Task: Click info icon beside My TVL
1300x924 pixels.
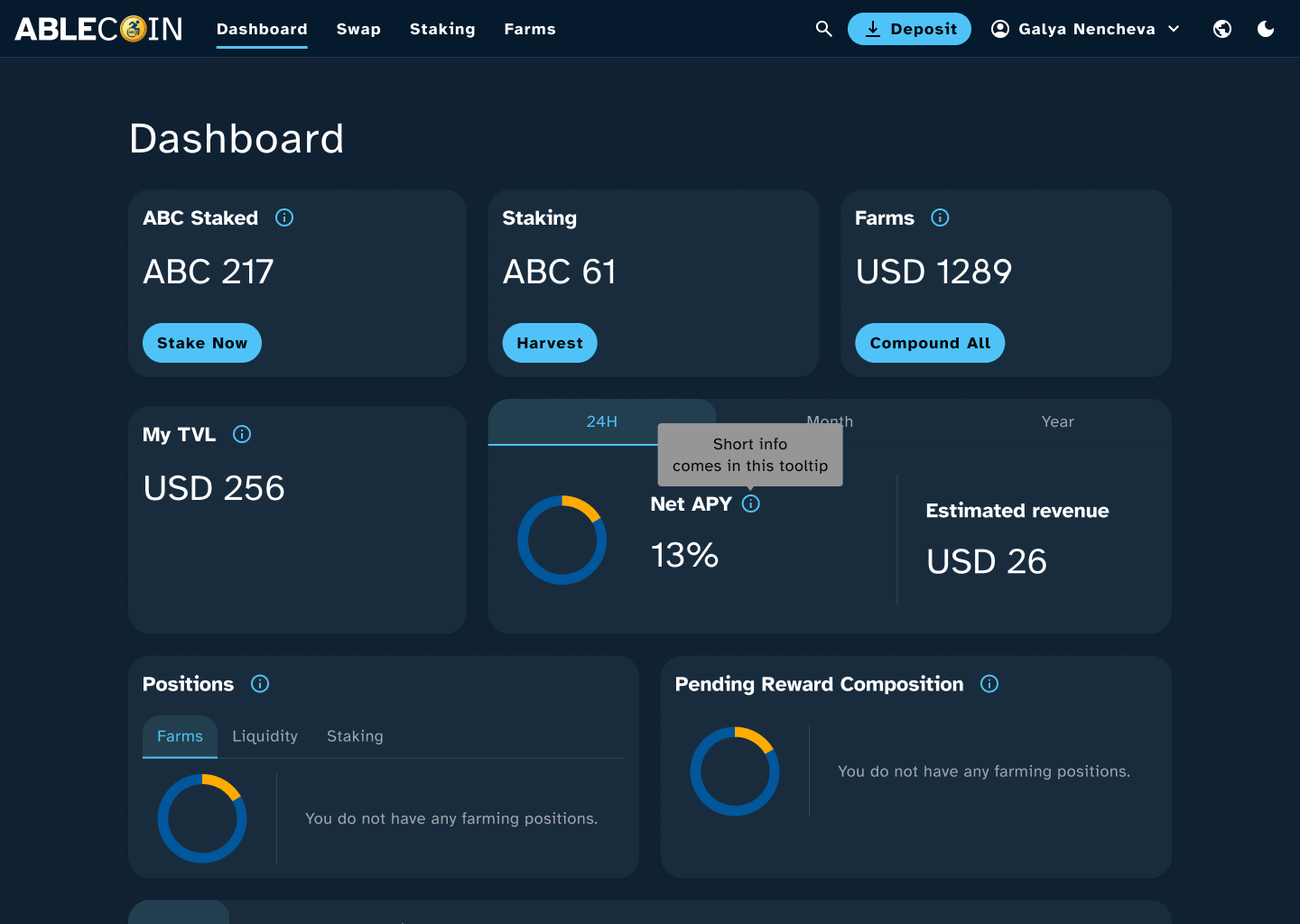Action: [x=242, y=434]
